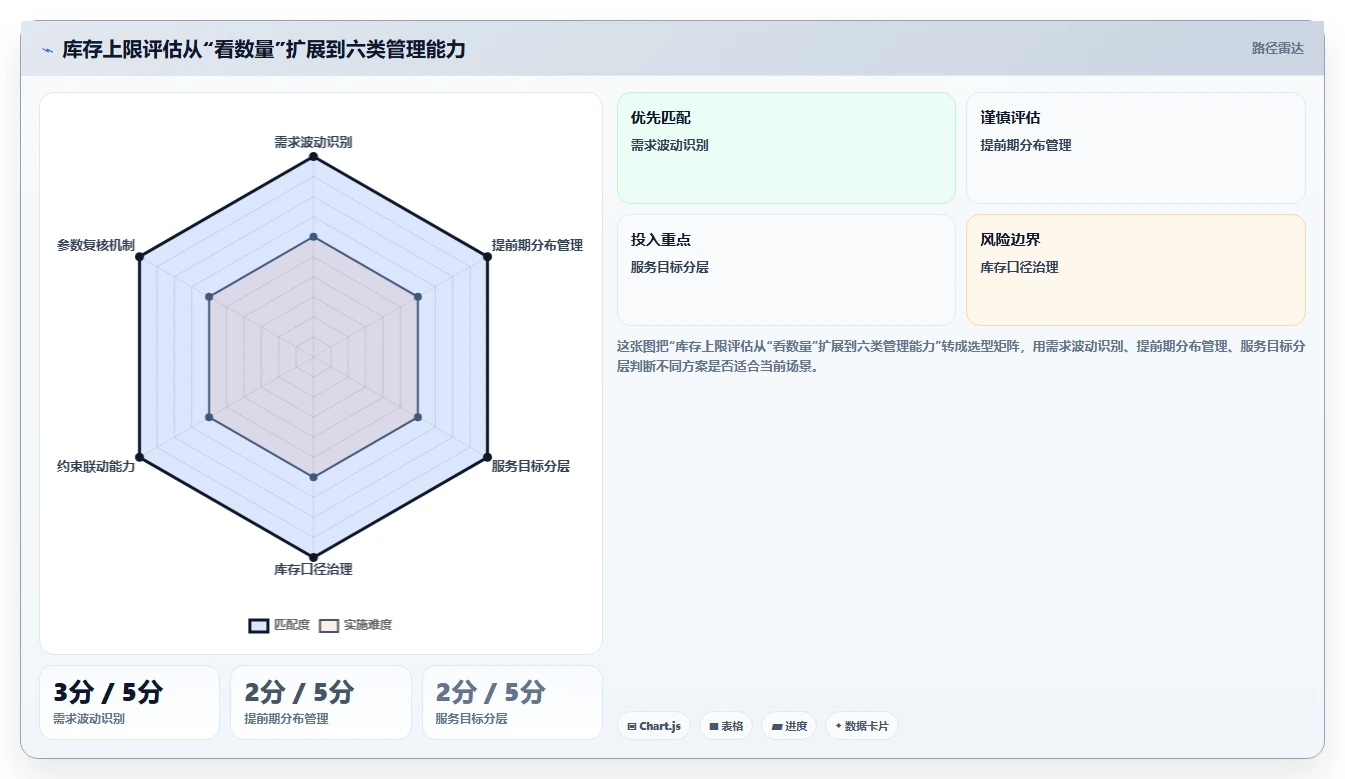Click the 参数复核机制 radar axis label
This screenshot has width=1345, height=779.
96,245
